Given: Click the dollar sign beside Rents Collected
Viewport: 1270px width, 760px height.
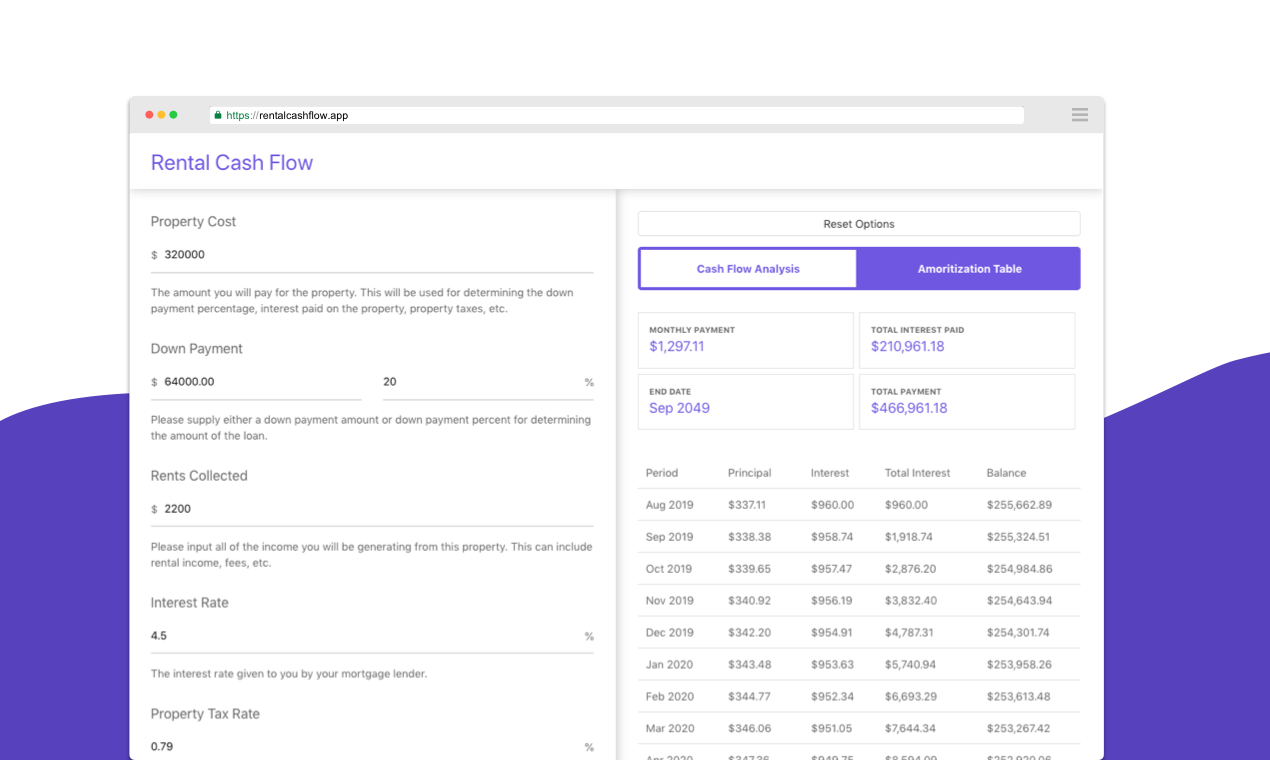Looking at the screenshot, I should (153, 509).
